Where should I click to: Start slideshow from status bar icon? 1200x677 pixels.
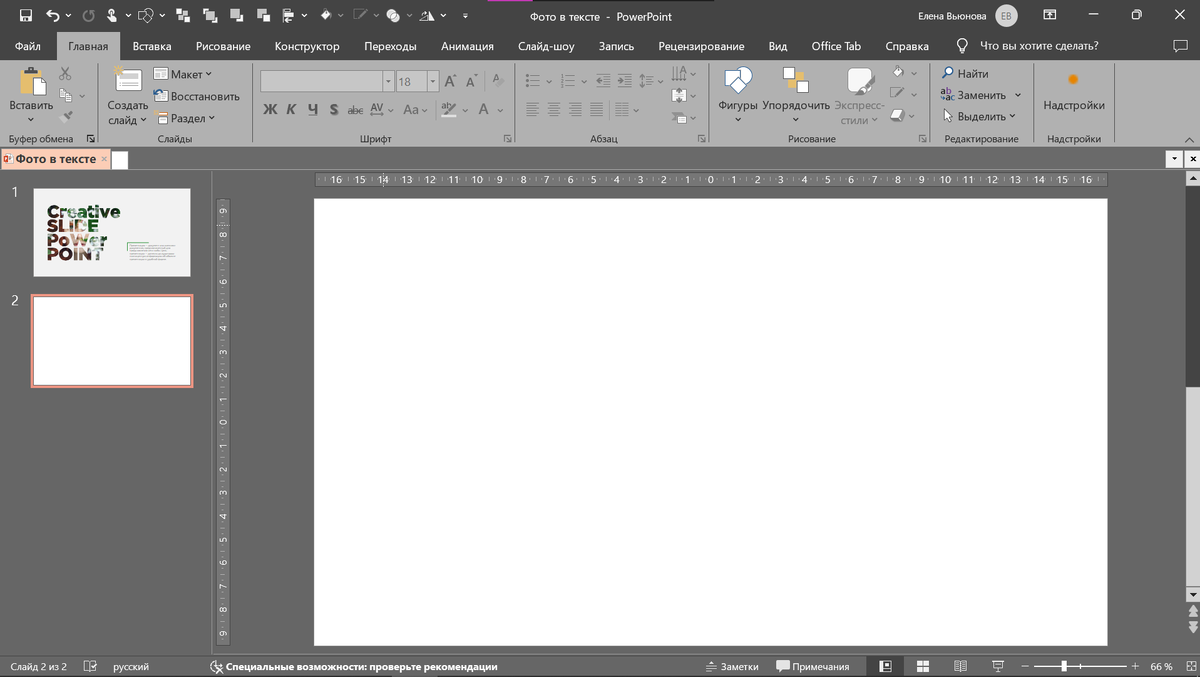998,666
